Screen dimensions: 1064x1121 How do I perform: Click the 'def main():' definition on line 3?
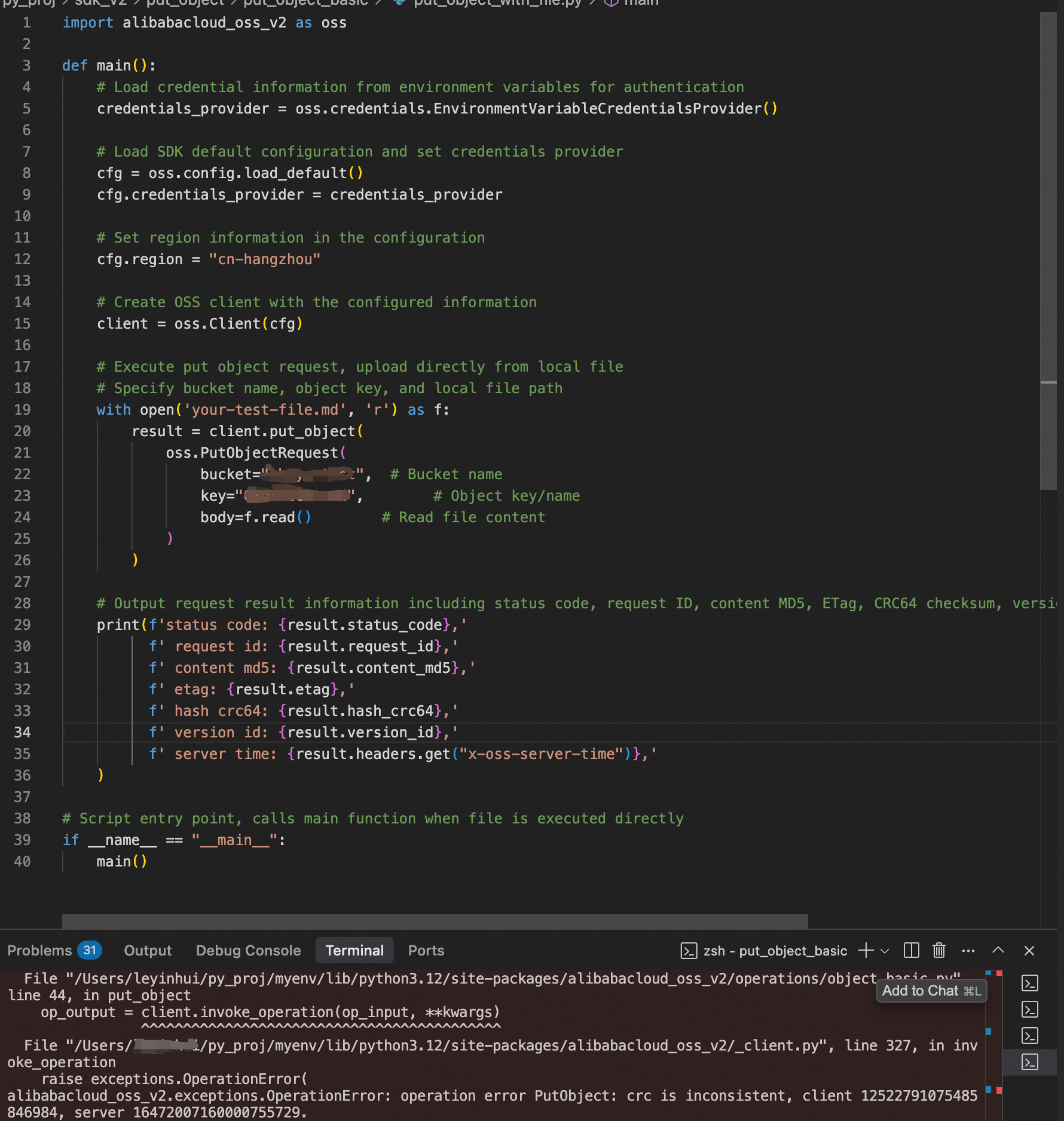[109, 66]
